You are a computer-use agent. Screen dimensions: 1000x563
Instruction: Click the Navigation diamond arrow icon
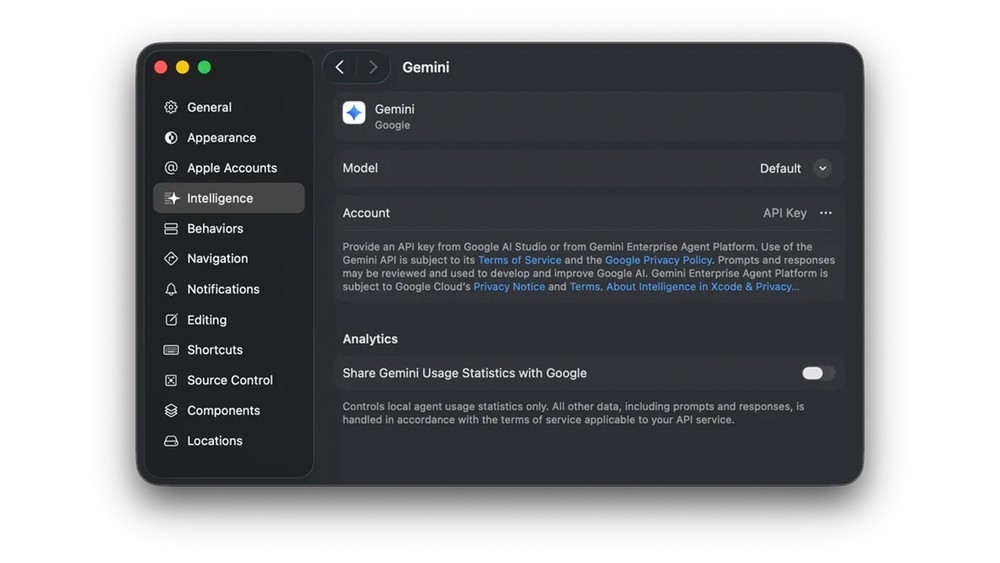pyautogui.click(x=171, y=258)
